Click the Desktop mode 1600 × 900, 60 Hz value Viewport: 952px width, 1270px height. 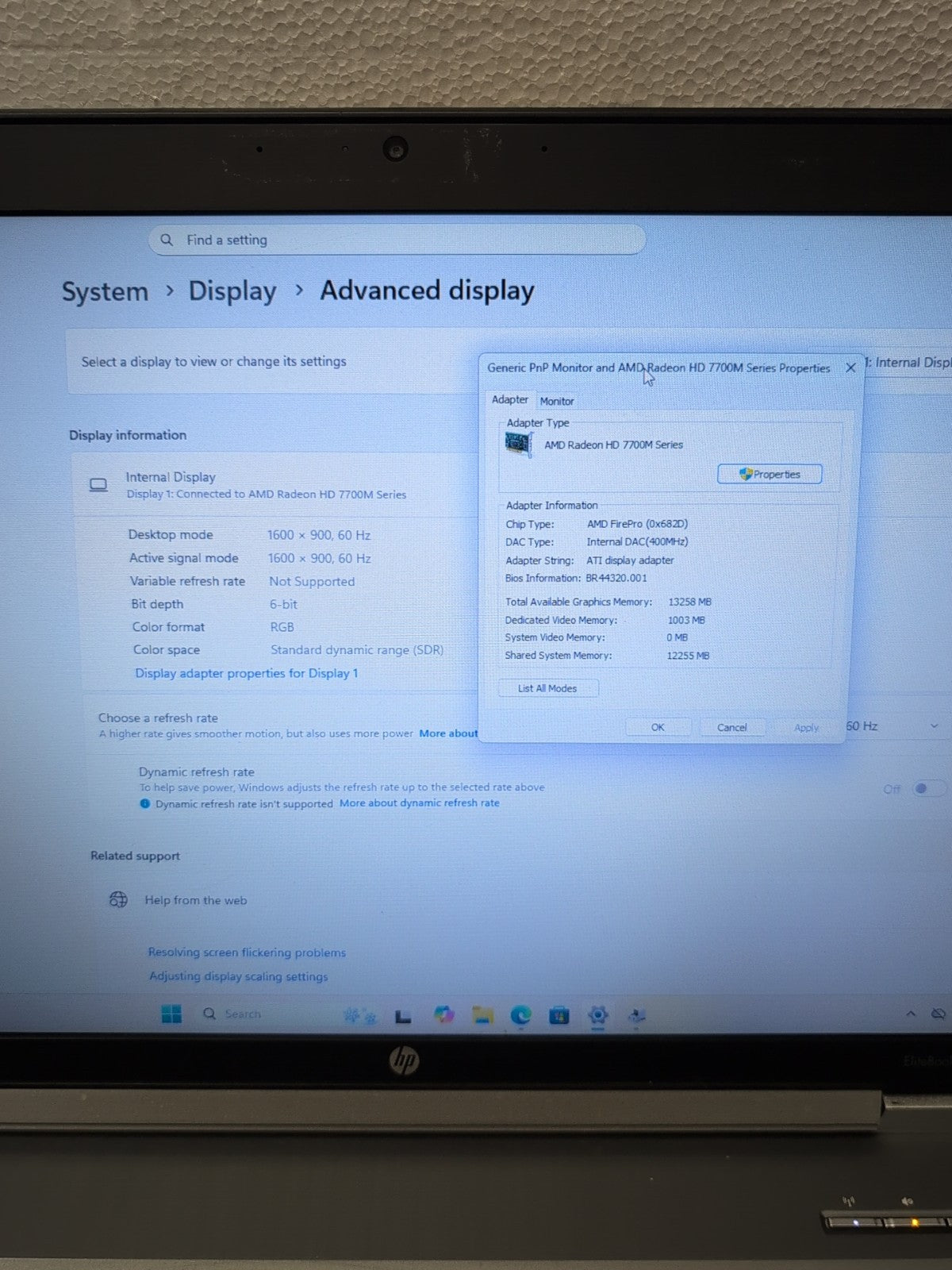point(319,535)
